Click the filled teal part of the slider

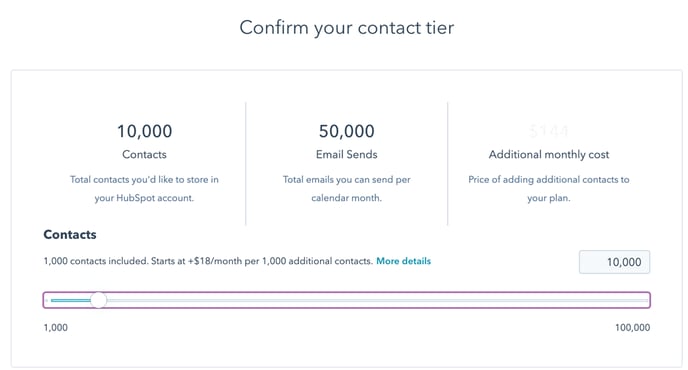[70, 300]
